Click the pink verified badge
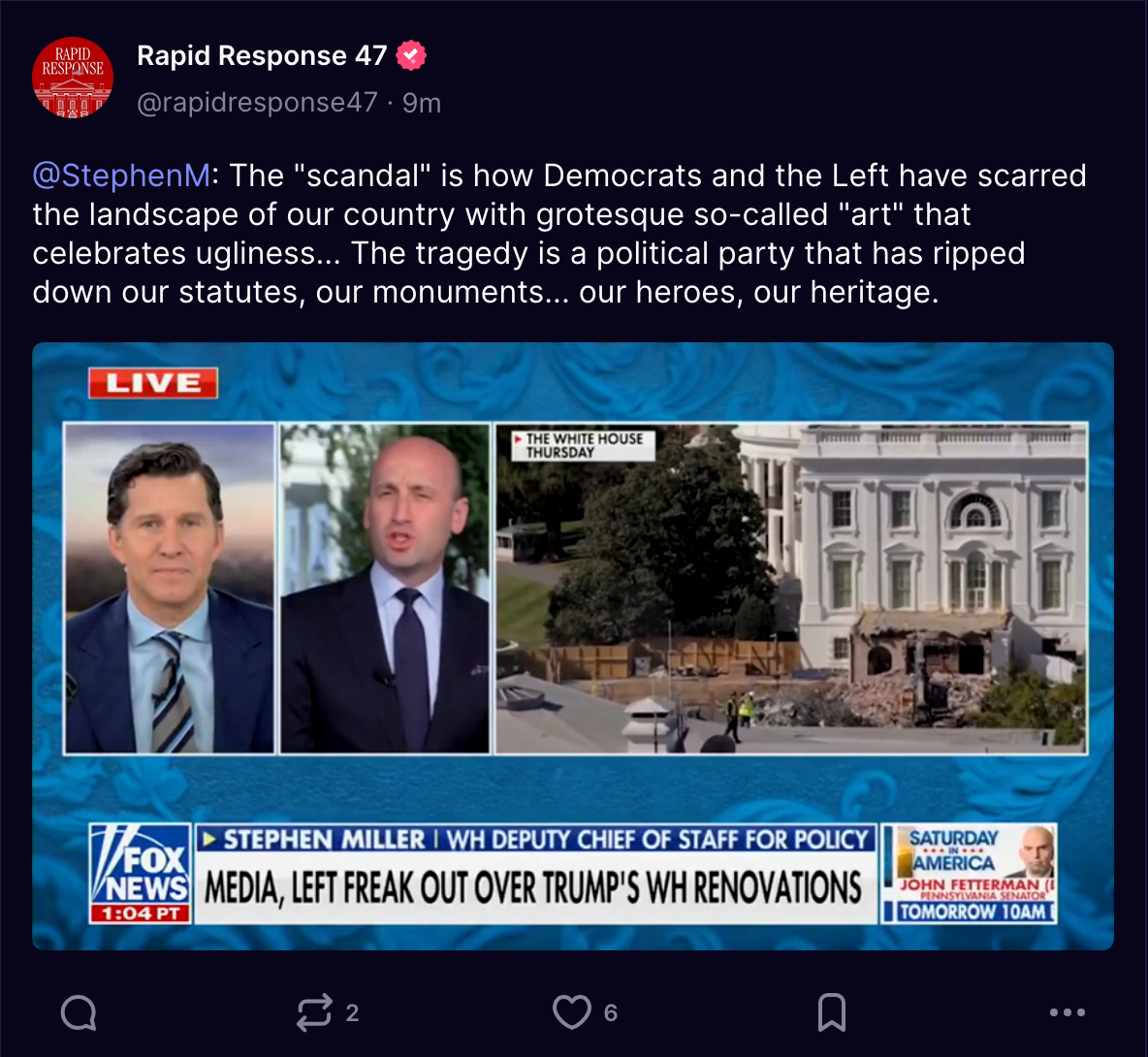This screenshot has height=1057, width=1148. [x=411, y=55]
